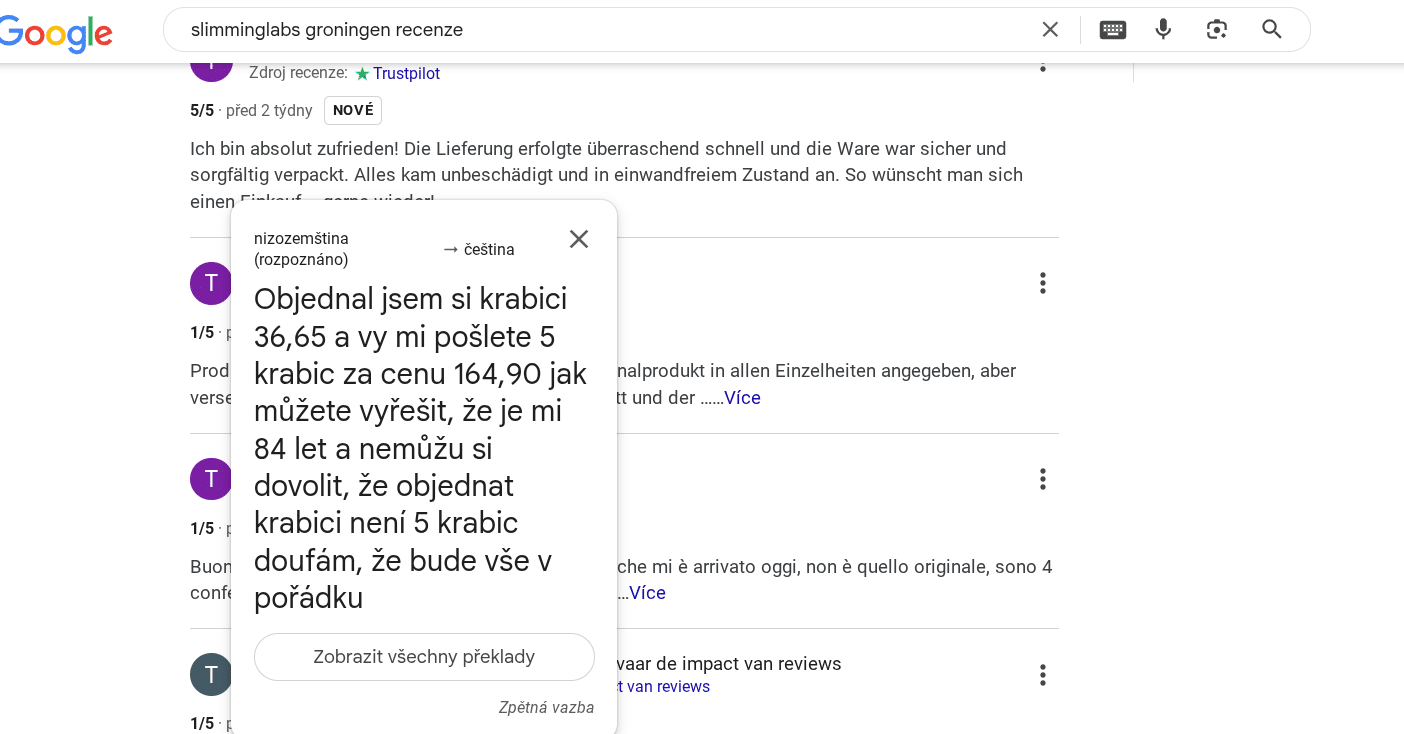Open the on-screen keyboard tool
Screen dimensions: 1404x734
[x=1113, y=29]
